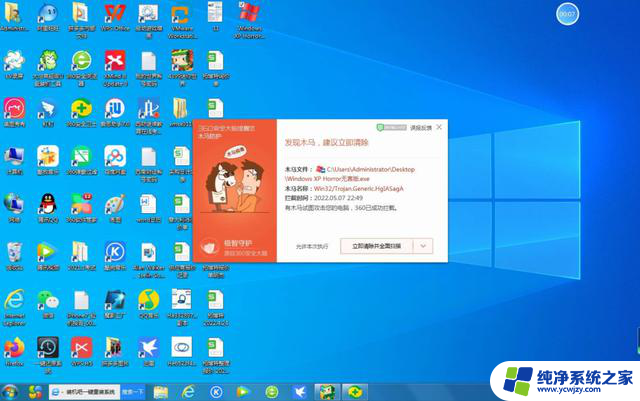Open the Network icon on the desktop
This screenshot has width=640, height=401.
[x=14, y=208]
